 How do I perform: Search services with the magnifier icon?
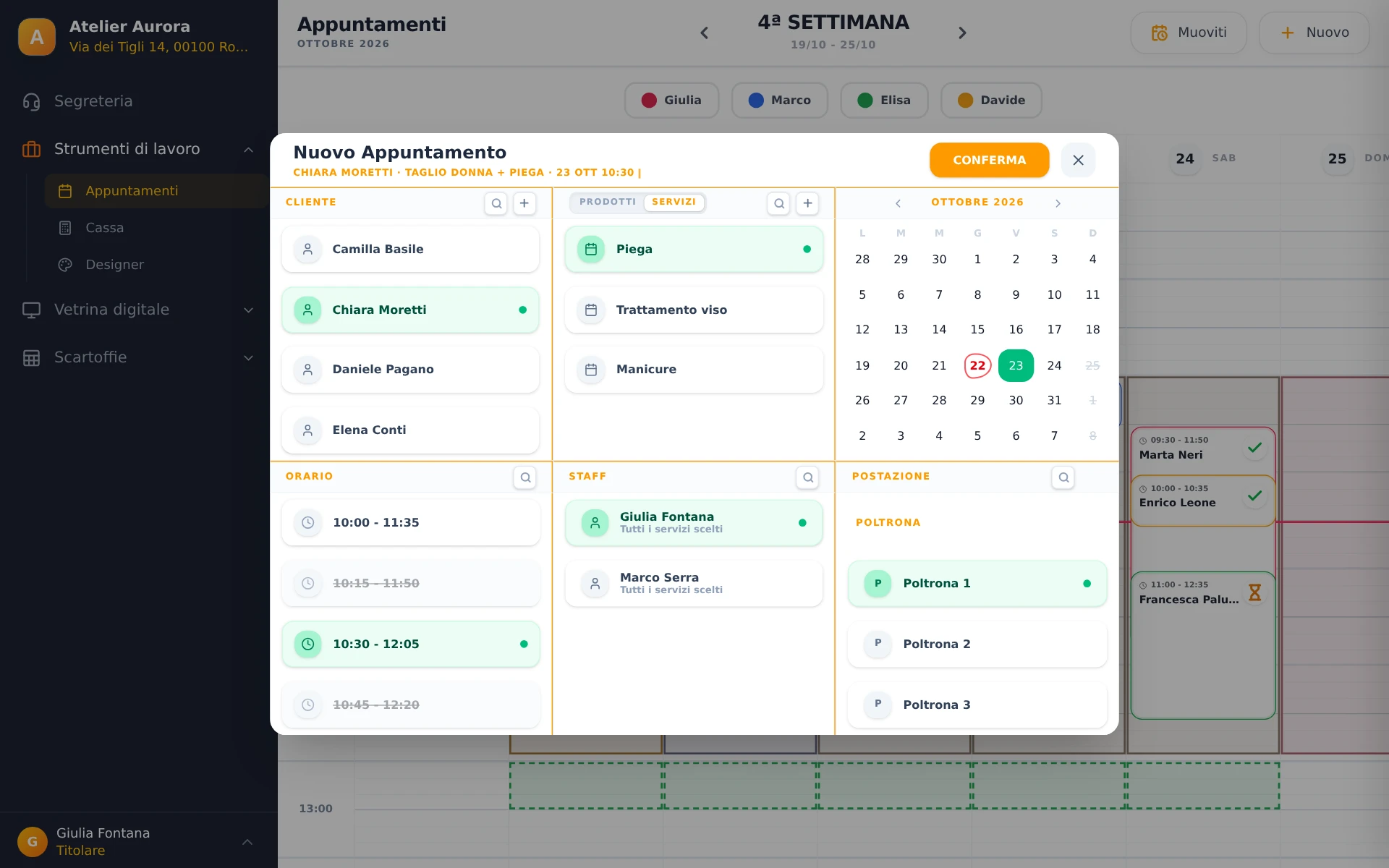779,203
